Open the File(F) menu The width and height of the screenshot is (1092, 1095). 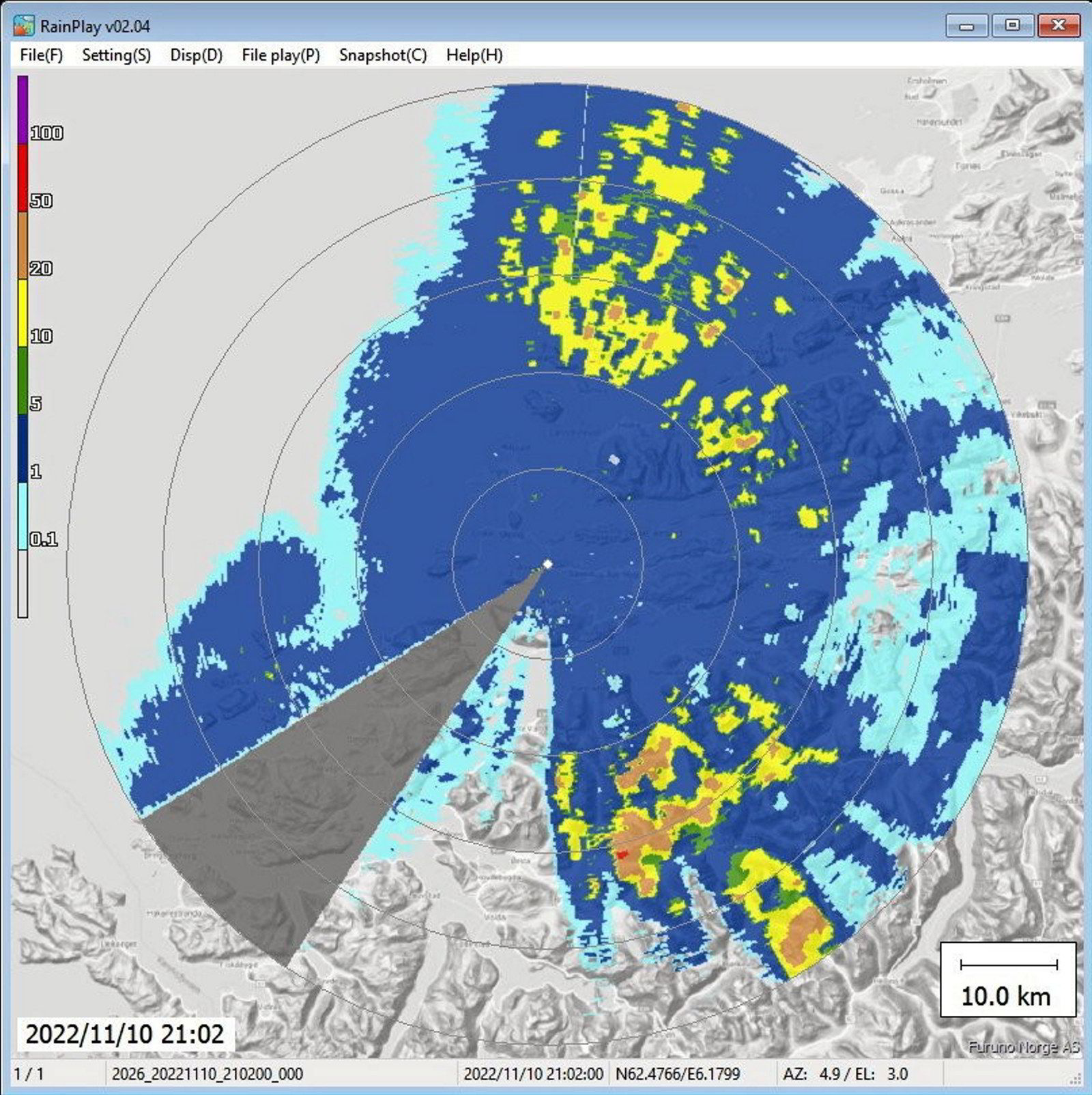[x=42, y=56]
